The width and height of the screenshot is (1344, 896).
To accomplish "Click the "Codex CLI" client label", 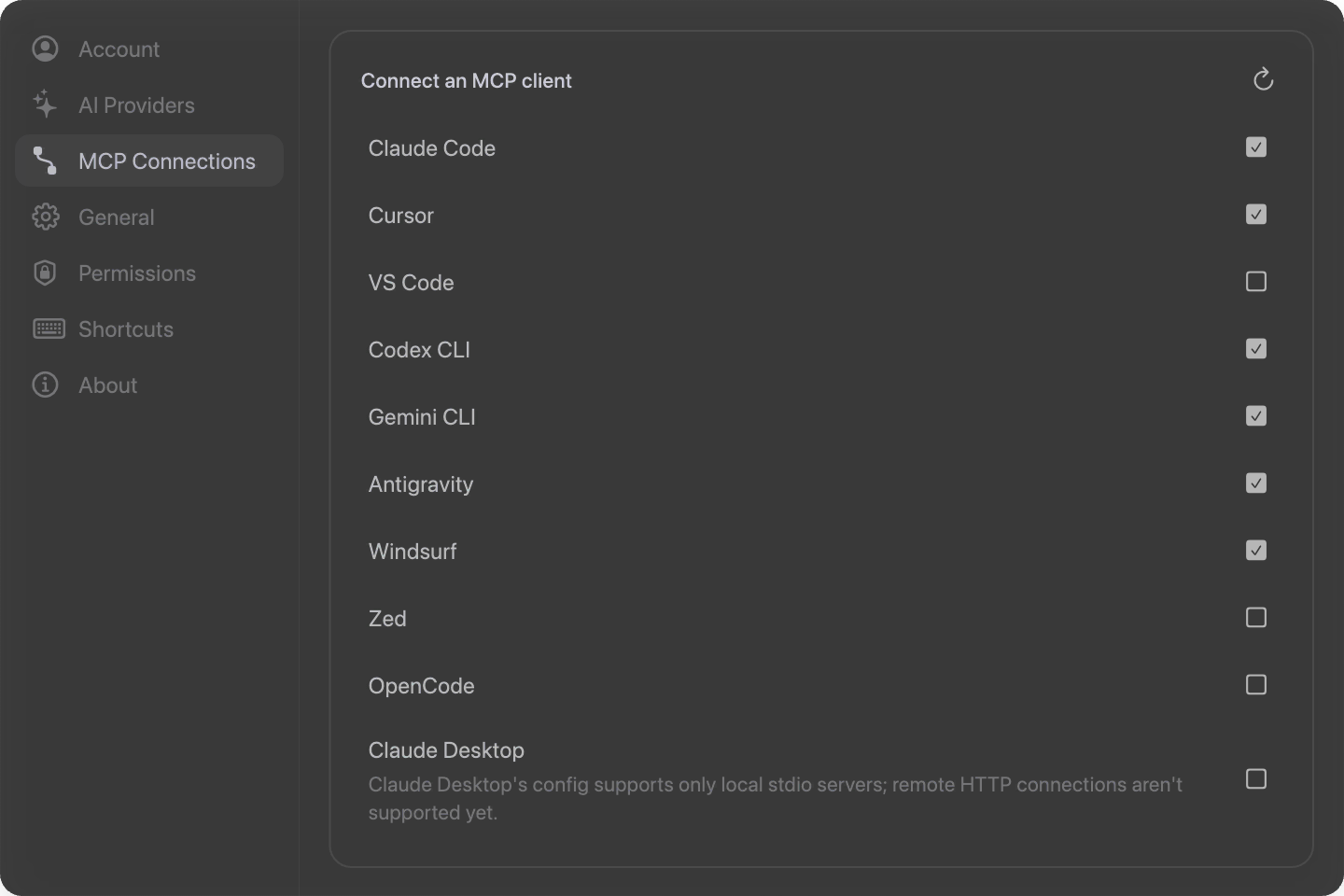I will coord(419,350).
